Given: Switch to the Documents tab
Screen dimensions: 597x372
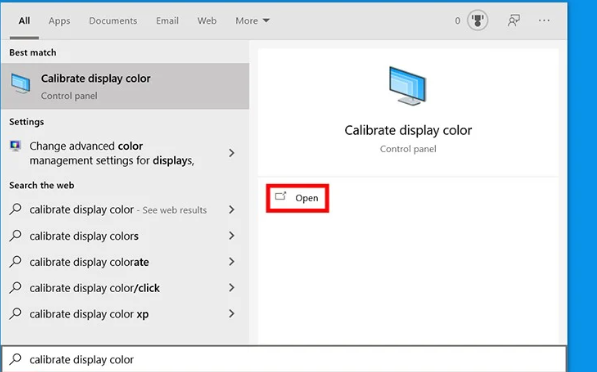Looking at the screenshot, I should tap(113, 21).
